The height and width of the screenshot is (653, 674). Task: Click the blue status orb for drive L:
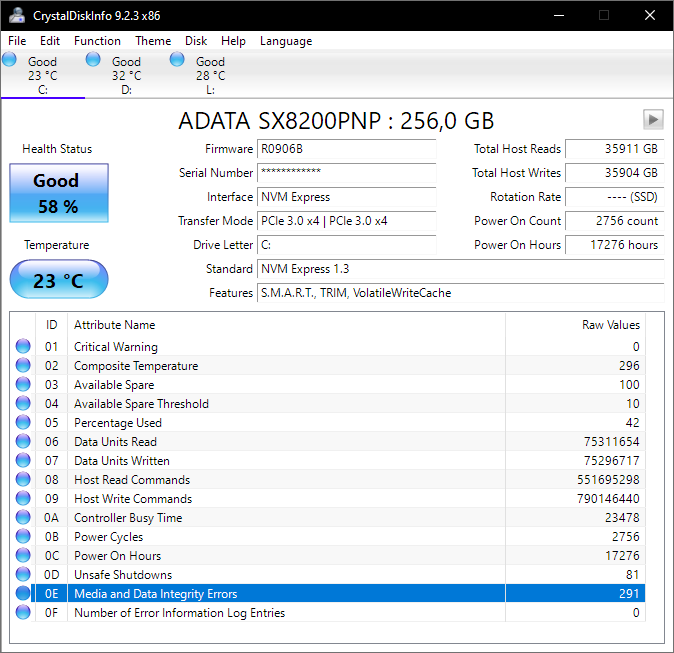click(x=177, y=59)
